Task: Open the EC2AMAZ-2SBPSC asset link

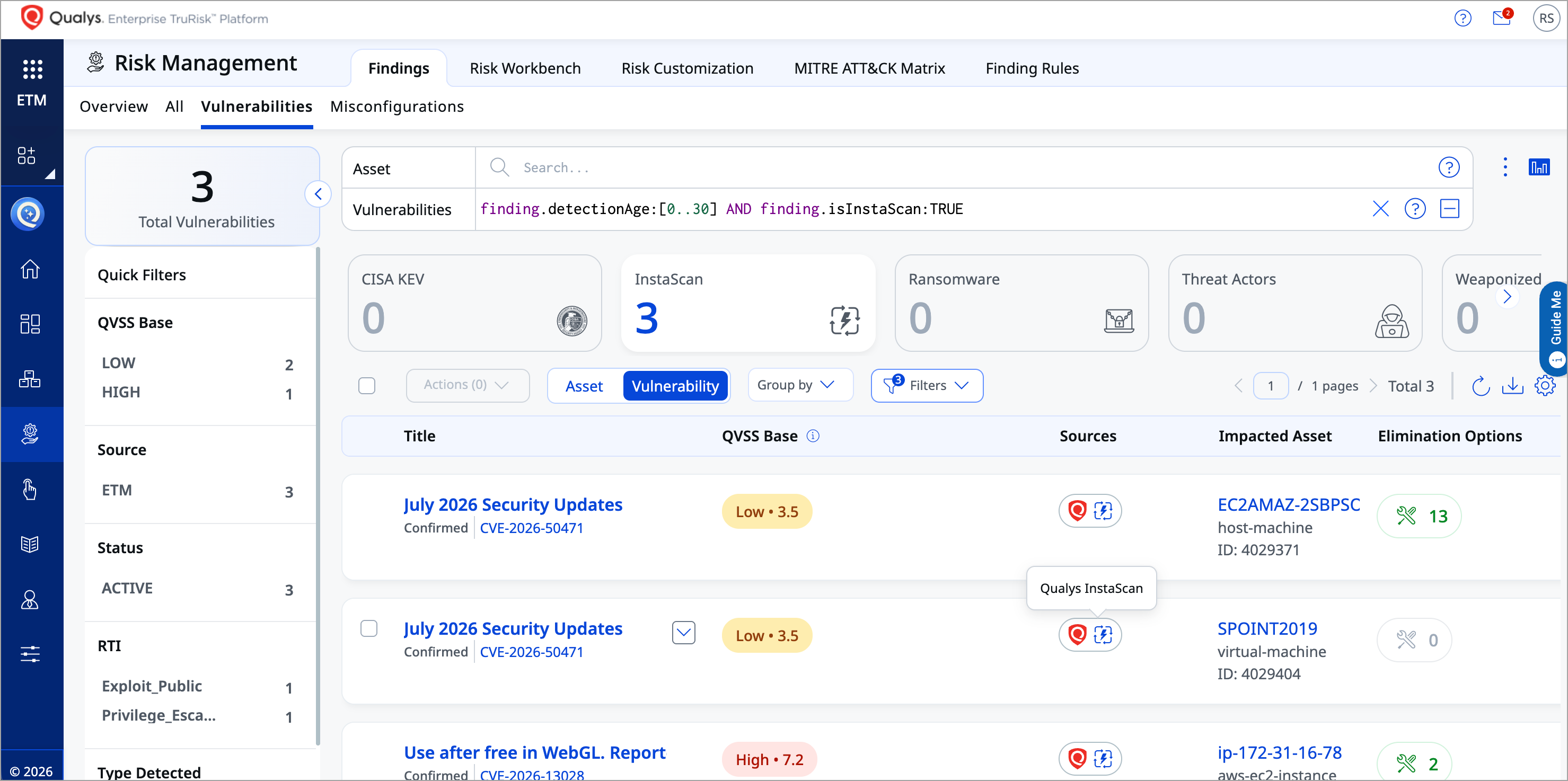Action: pyautogui.click(x=1289, y=505)
